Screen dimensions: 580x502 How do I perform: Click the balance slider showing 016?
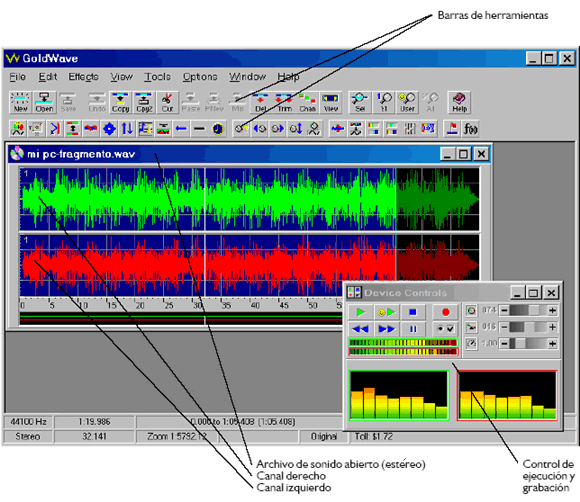tap(528, 327)
